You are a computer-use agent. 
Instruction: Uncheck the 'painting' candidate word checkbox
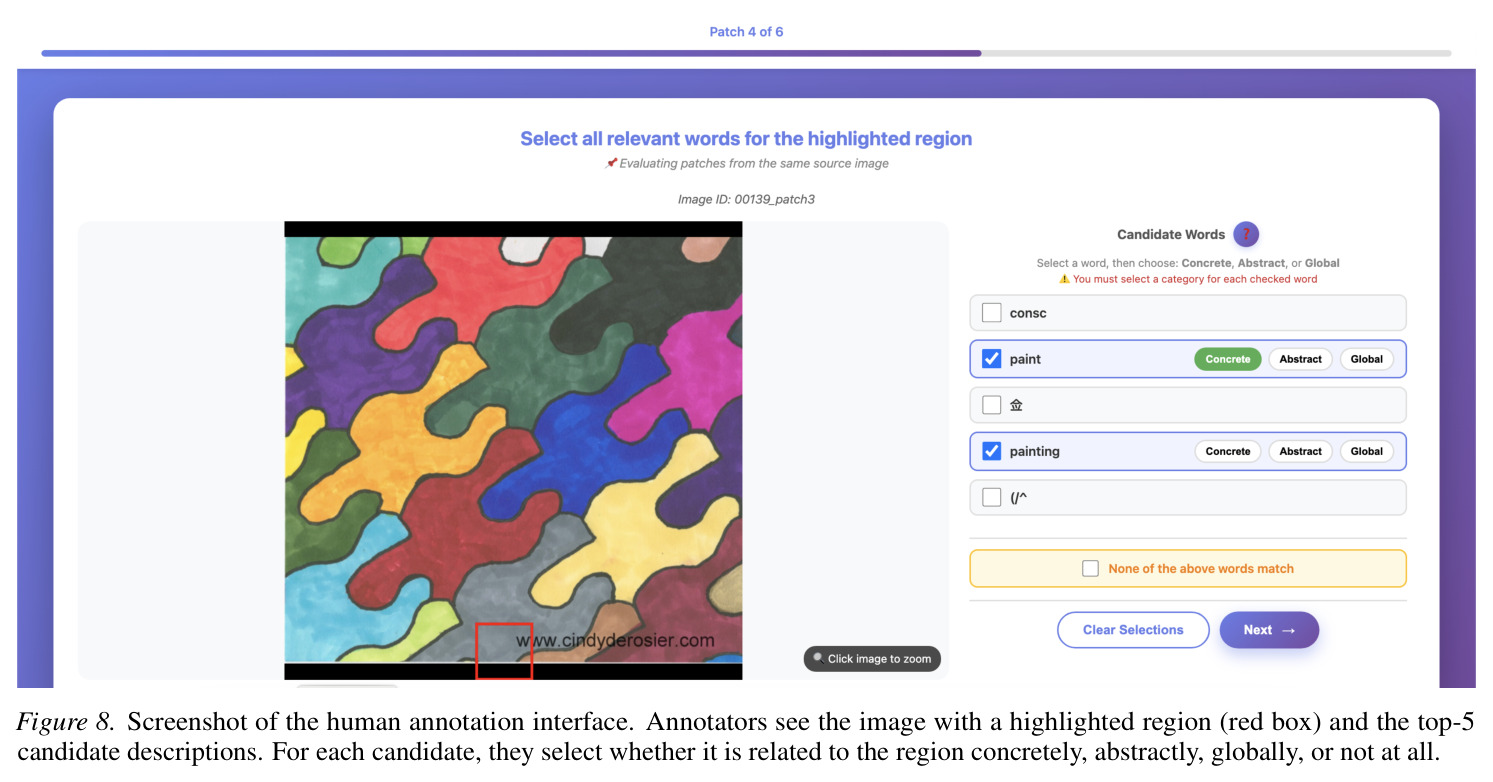click(x=991, y=451)
